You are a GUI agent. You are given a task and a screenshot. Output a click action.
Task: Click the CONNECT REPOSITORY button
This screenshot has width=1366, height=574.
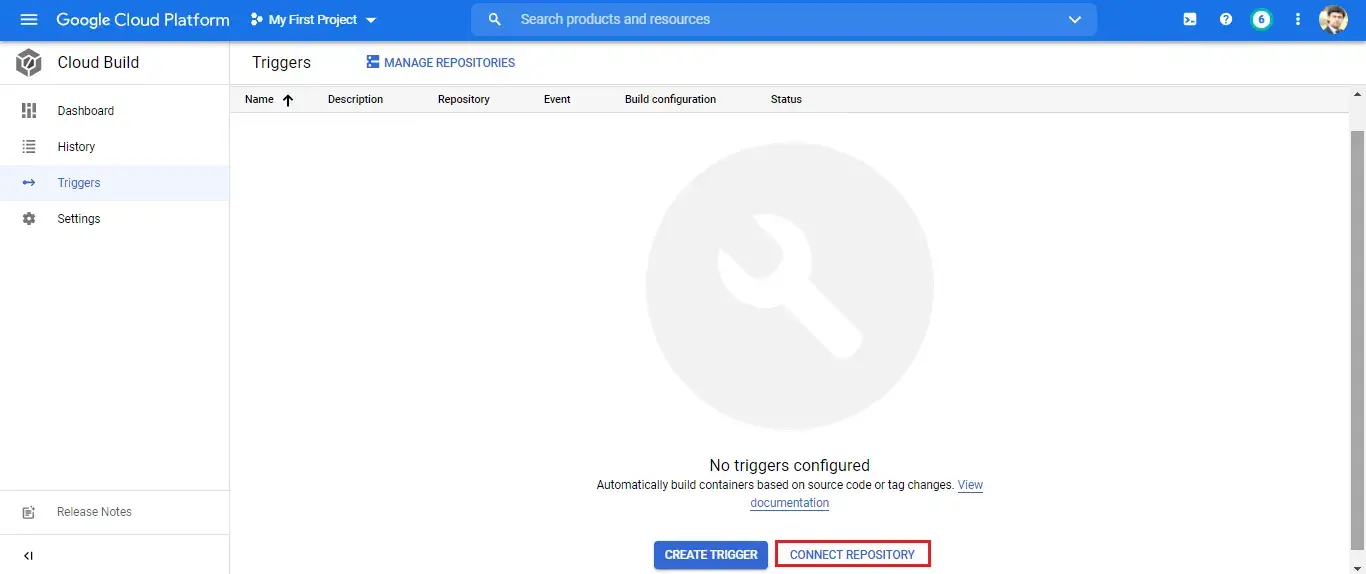click(852, 555)
